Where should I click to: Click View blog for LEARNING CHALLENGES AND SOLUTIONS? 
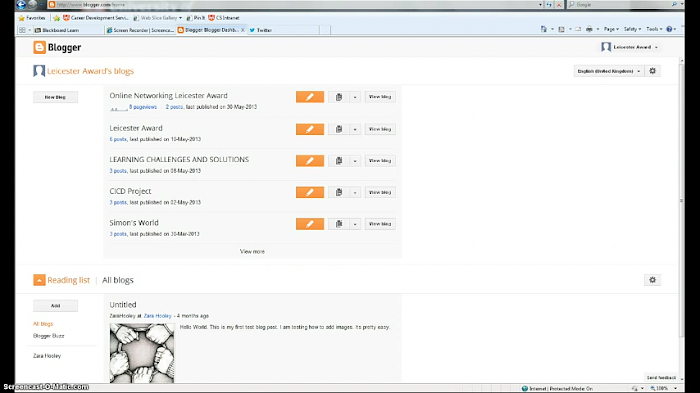(x=380, y=161)
